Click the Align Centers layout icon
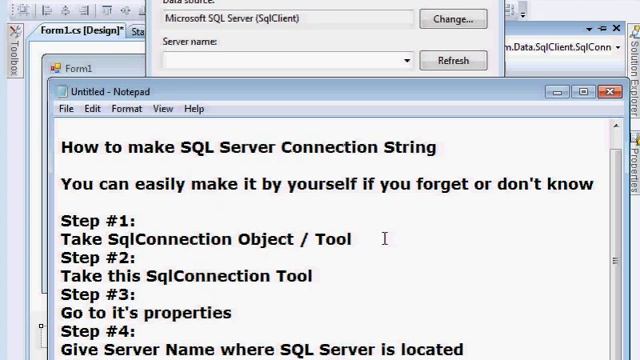This screenshot has width=640, height=360. tap(65, 10)
